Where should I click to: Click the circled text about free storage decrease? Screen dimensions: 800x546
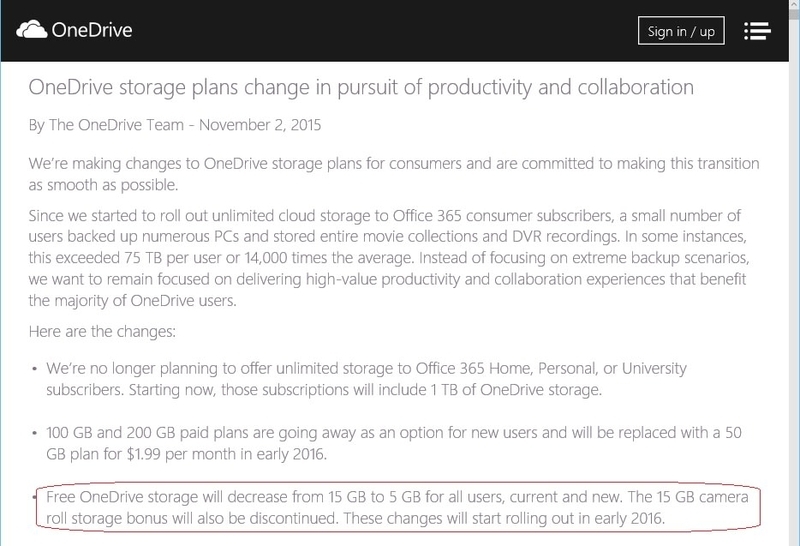pos(397,507)
